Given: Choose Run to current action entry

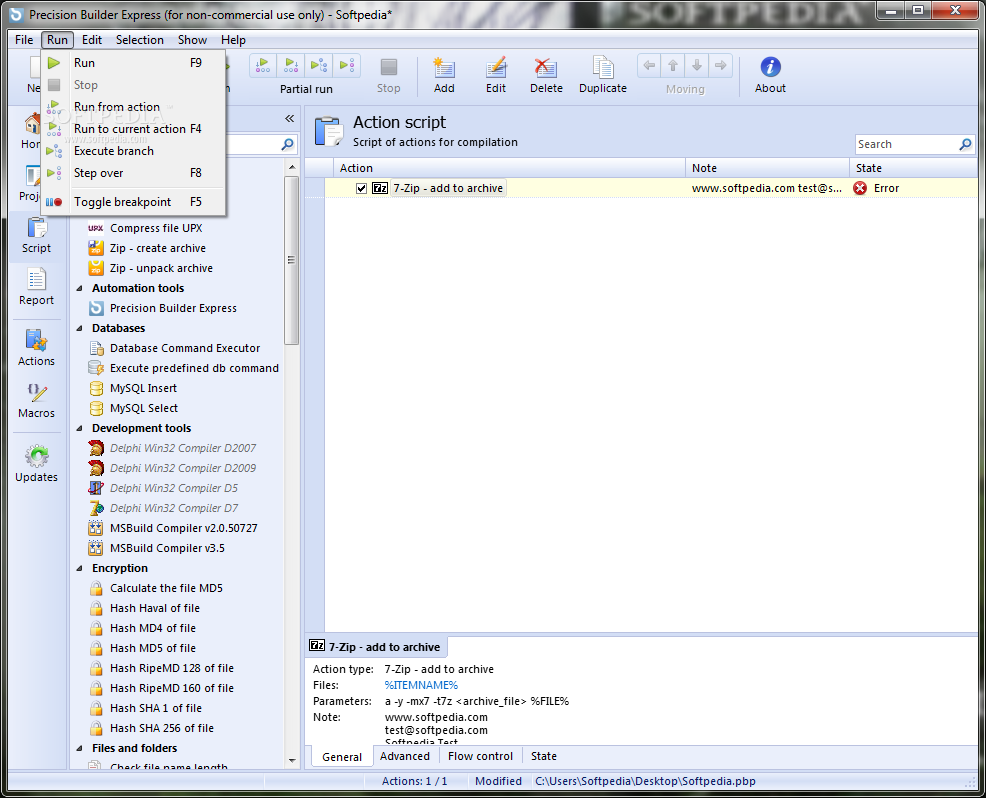Looking at the screenshot, I should 133,129.
